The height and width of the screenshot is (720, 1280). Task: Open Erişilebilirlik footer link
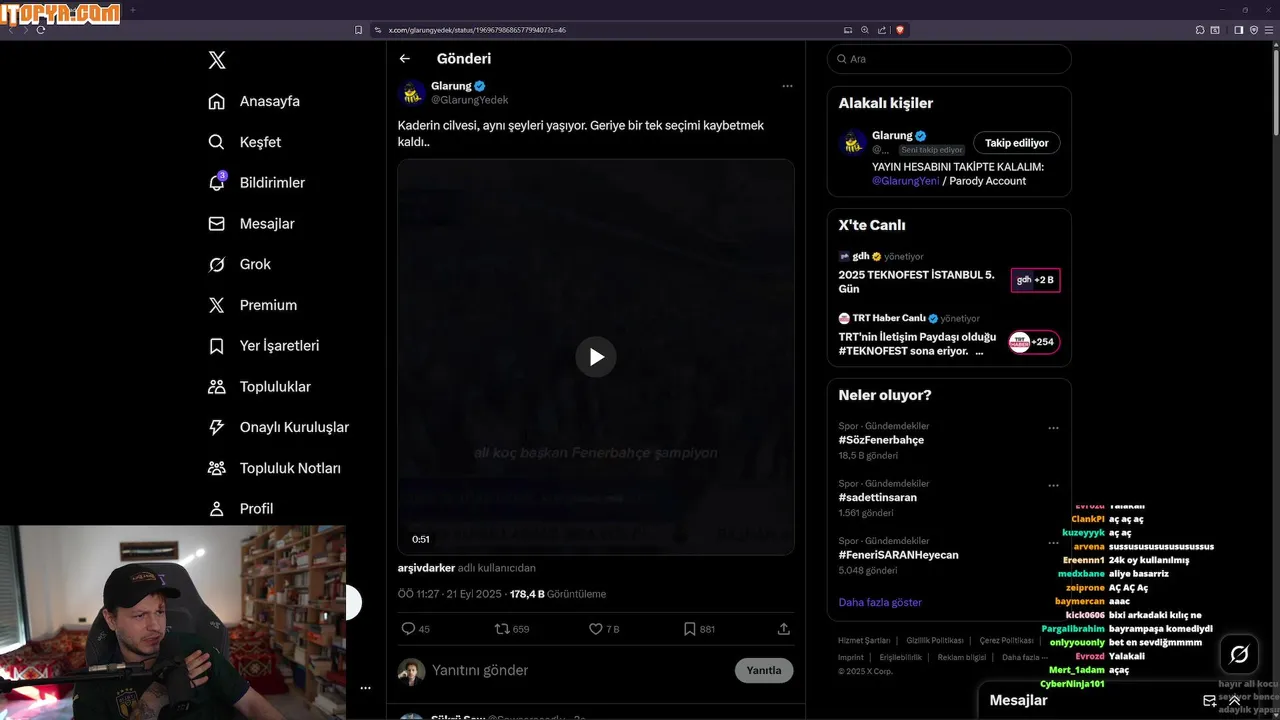click(901, 657)
